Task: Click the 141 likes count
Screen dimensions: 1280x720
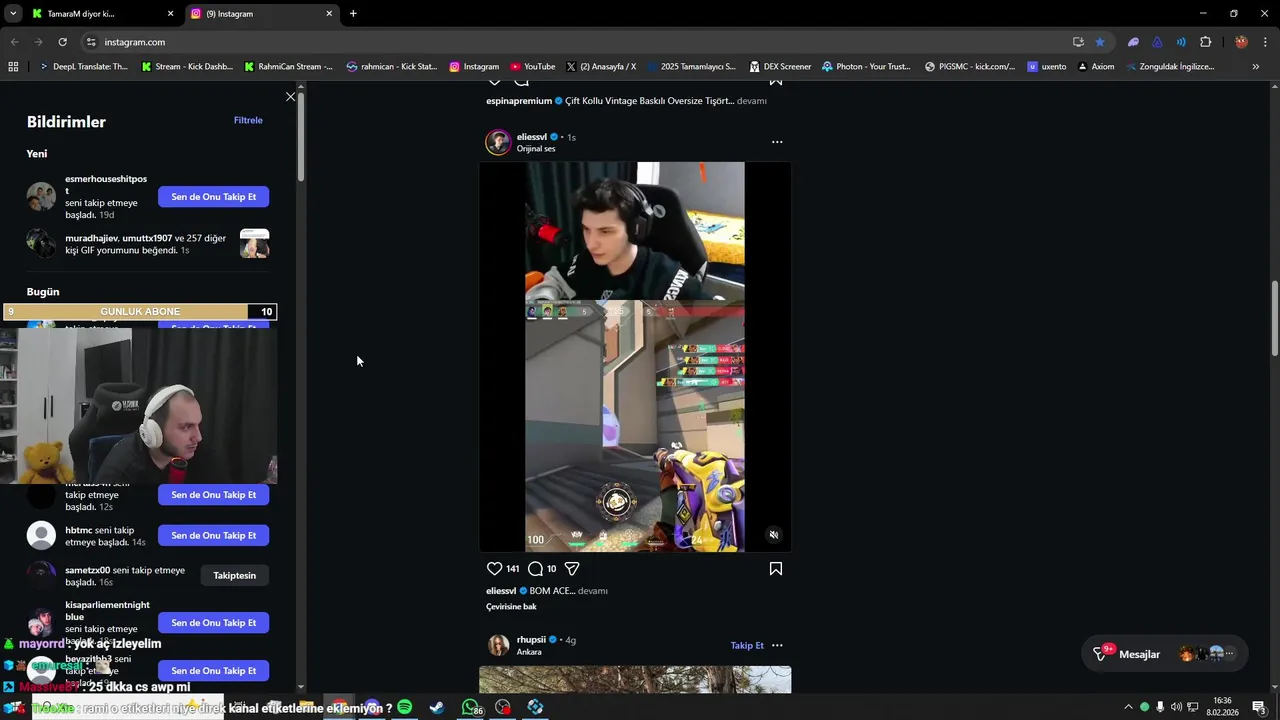Action: click(x=512, y=568)
